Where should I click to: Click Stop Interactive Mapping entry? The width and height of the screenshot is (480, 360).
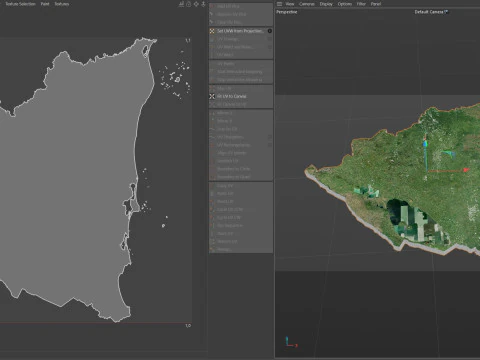[241, 80]
